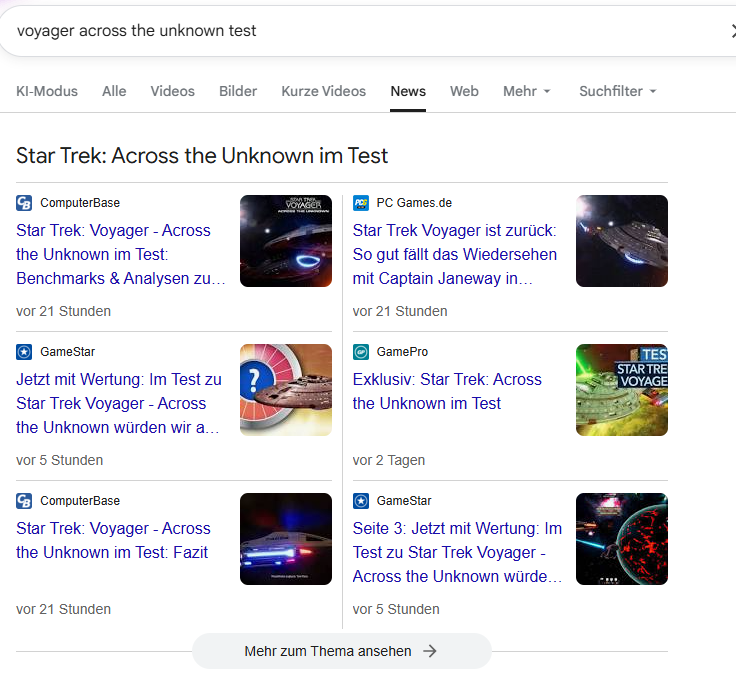Switch to the Web tab
736x692 pixels.
464,91
